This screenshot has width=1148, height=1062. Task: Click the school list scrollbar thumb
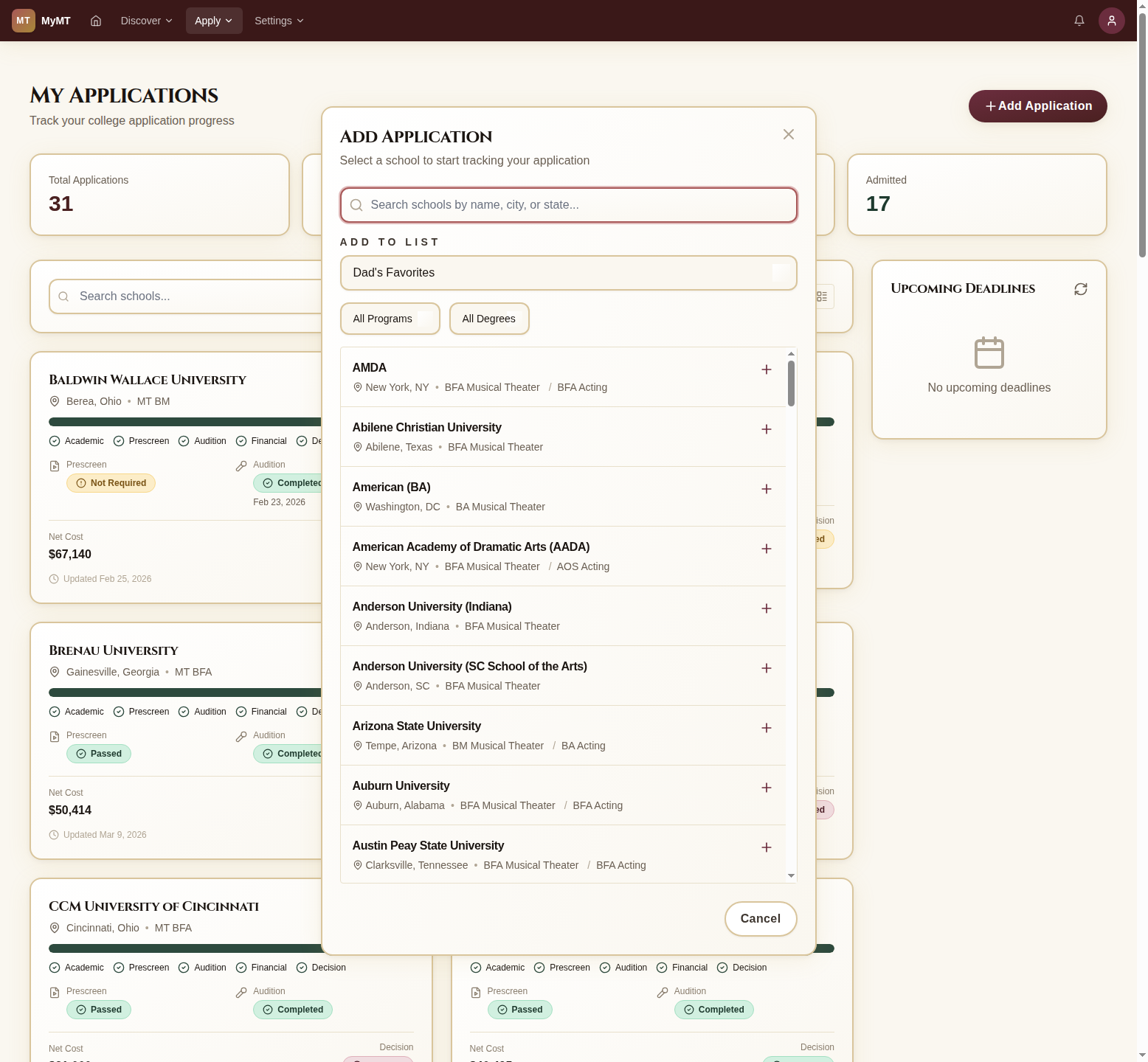[x=791, y=383]
